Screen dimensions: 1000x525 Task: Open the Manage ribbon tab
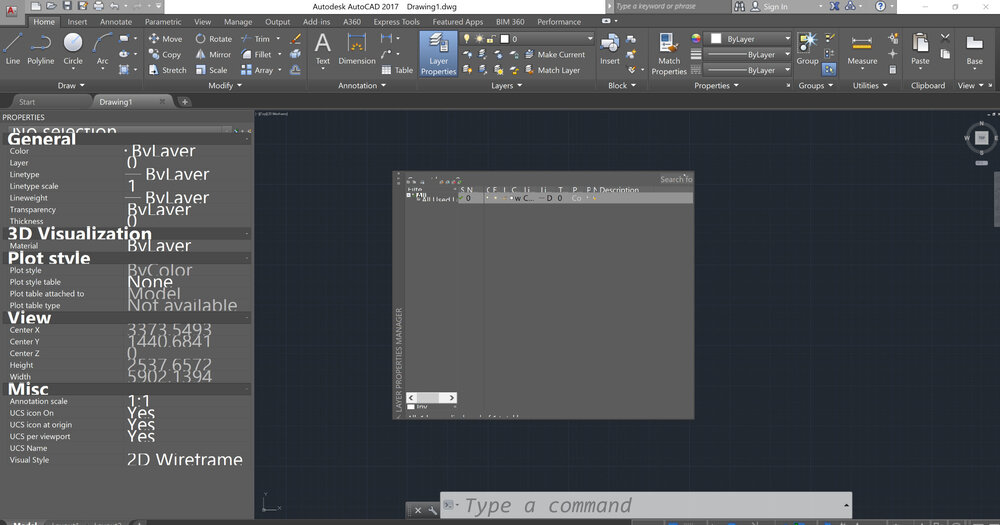click(238, 22)
